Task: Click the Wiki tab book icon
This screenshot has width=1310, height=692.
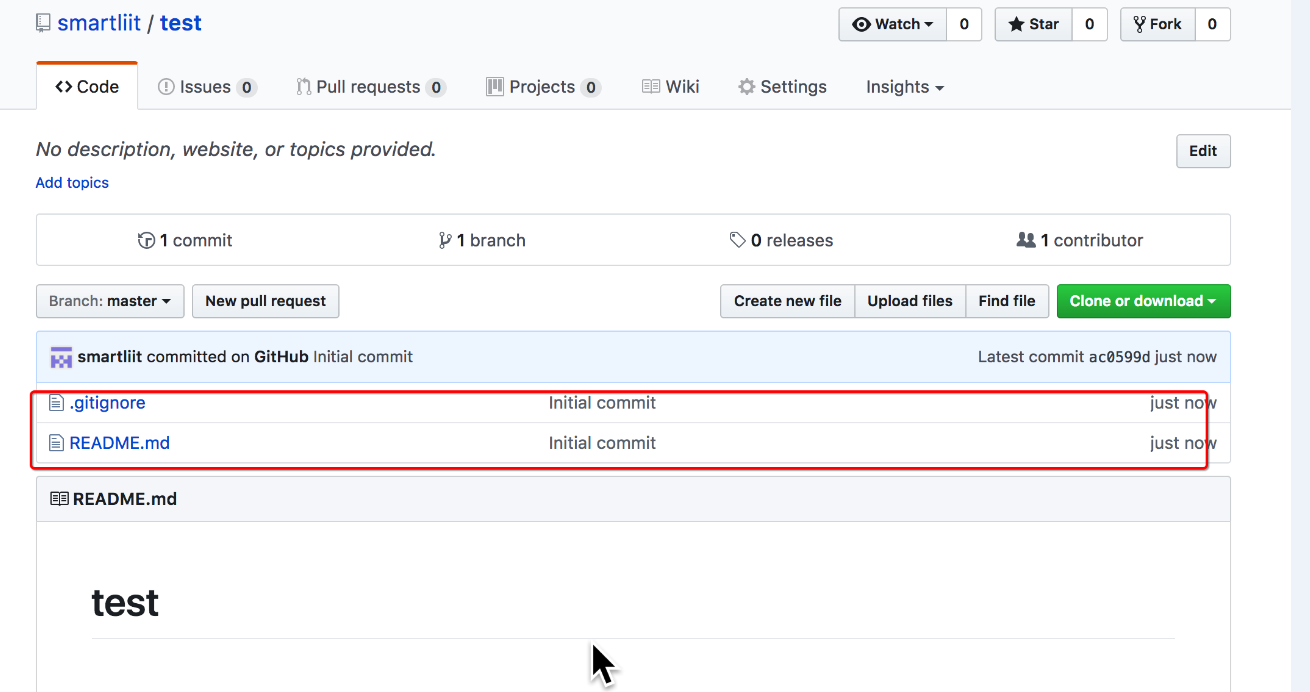Action: click(651, 87)
